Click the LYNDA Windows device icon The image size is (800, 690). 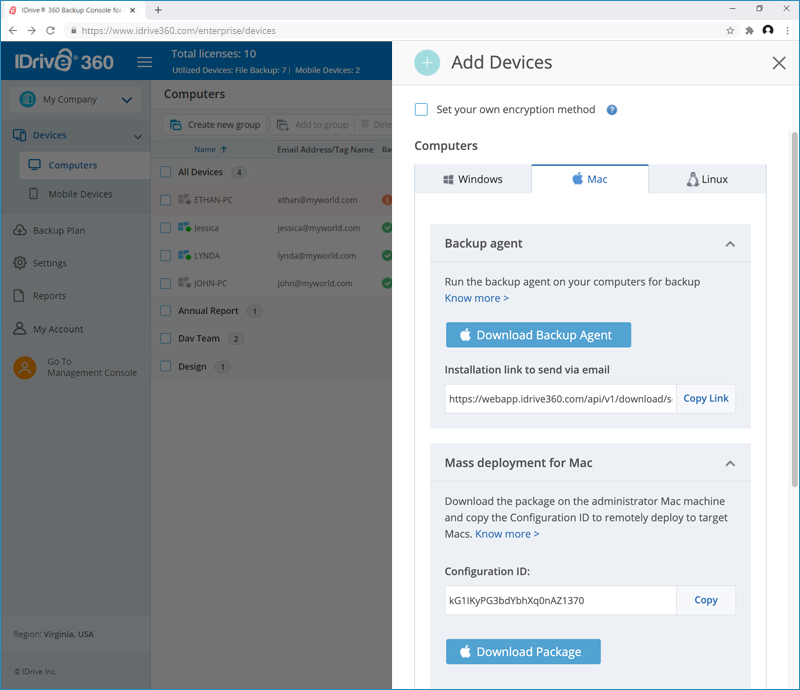click(184, 255)
